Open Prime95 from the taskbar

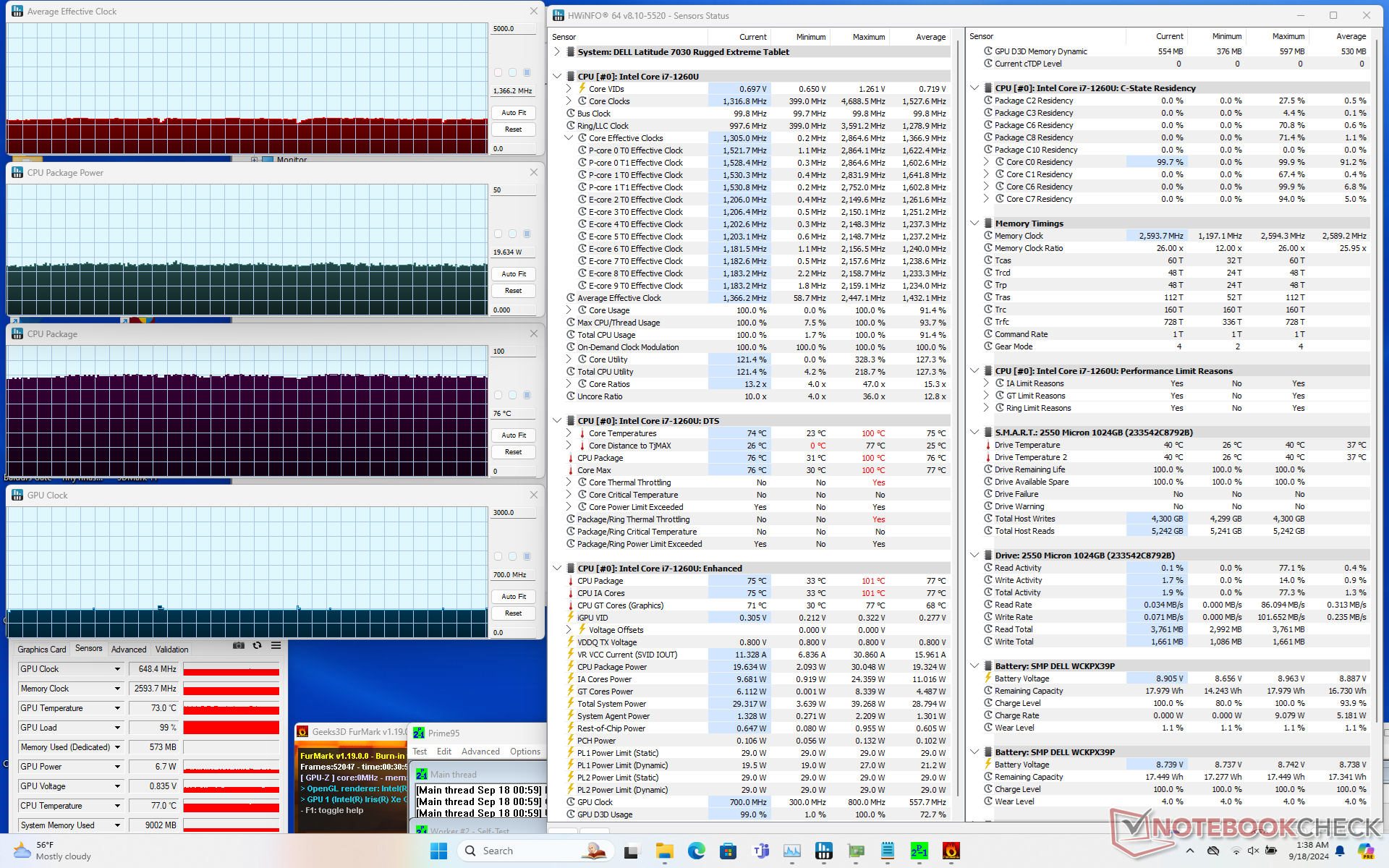(919, 851)
